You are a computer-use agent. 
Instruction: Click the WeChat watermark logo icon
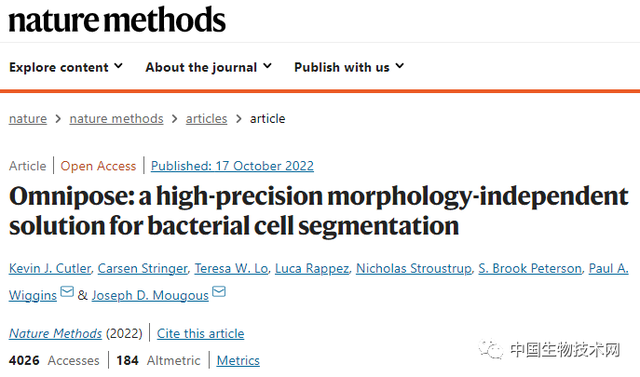[491, 350]
